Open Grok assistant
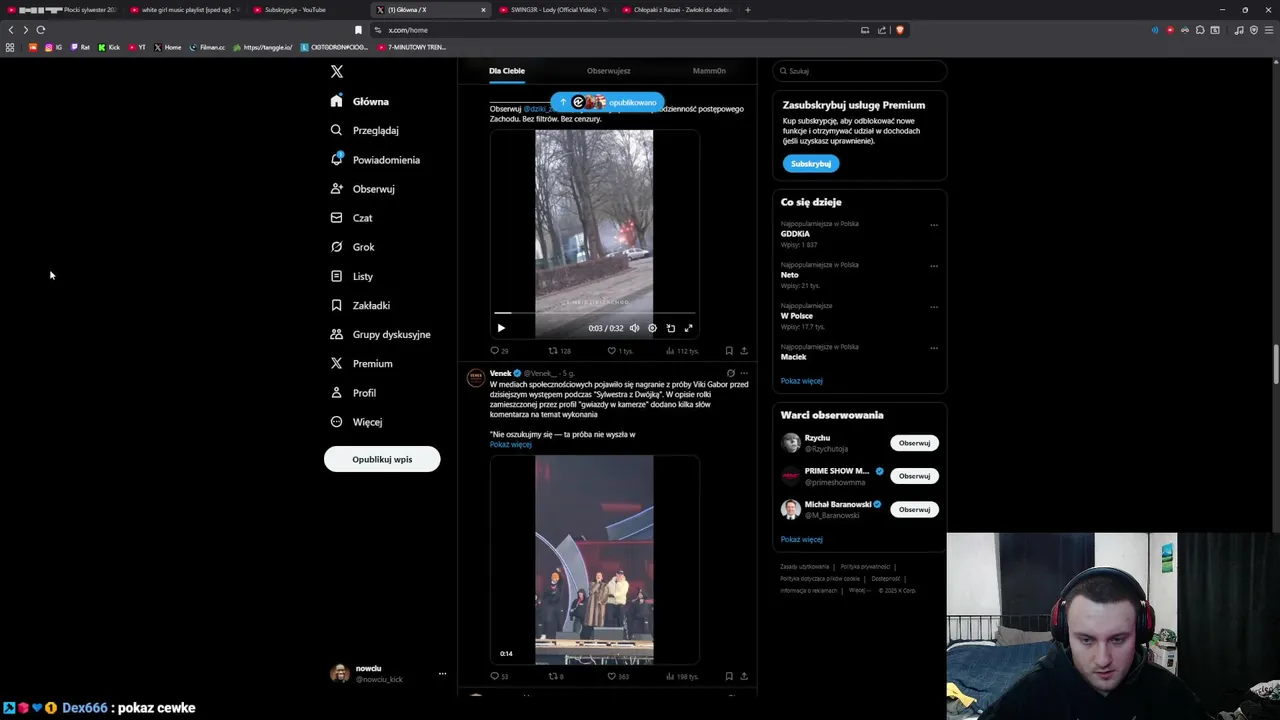Viewport: 1280px width, 720px height. pyautogui.click(x=352, y=247)
